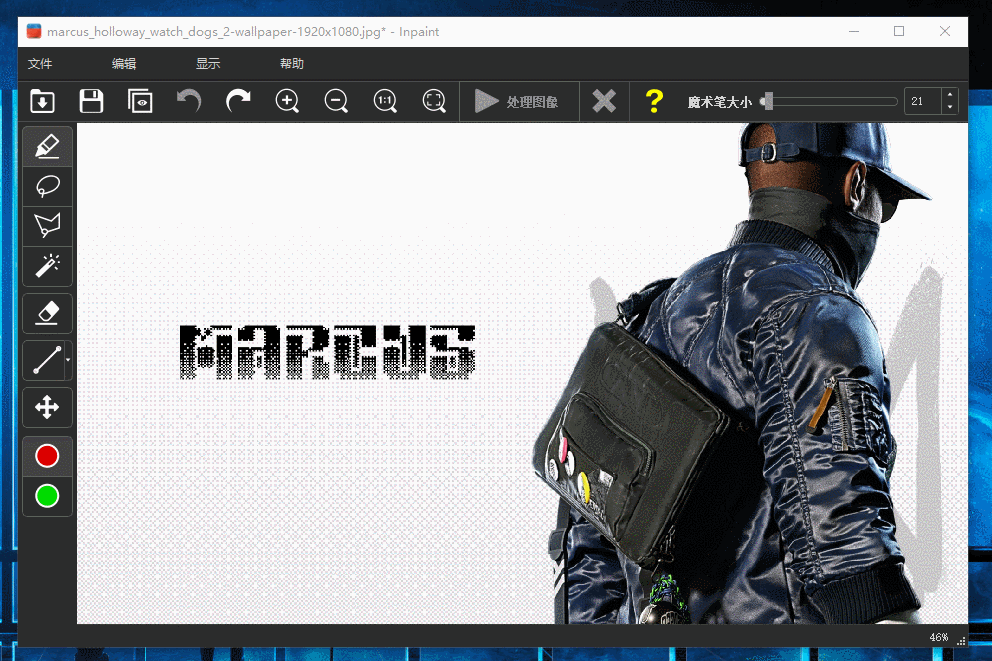This screenshot has width=992, height=661.
Task: Select the Marker tool in sidebar
Action: click(x=47, y=146)
